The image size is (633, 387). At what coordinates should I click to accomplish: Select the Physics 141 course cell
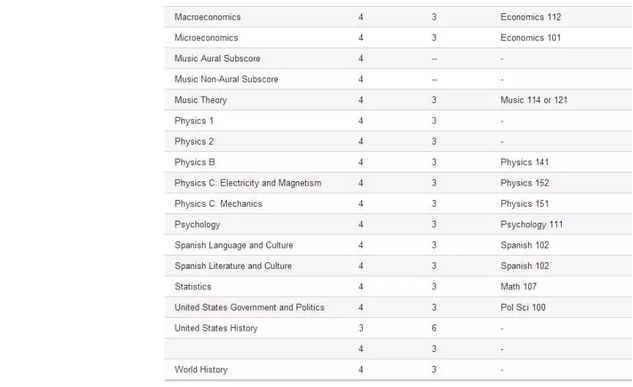[x=524, y=162]
